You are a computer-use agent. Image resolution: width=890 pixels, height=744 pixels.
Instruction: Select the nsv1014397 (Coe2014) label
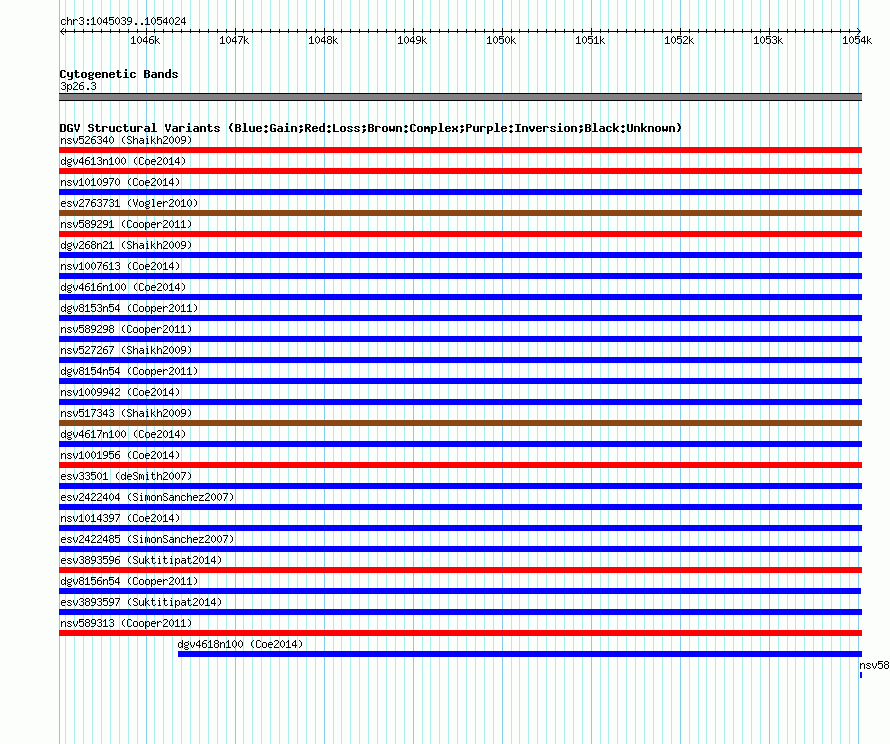point(120,518)
